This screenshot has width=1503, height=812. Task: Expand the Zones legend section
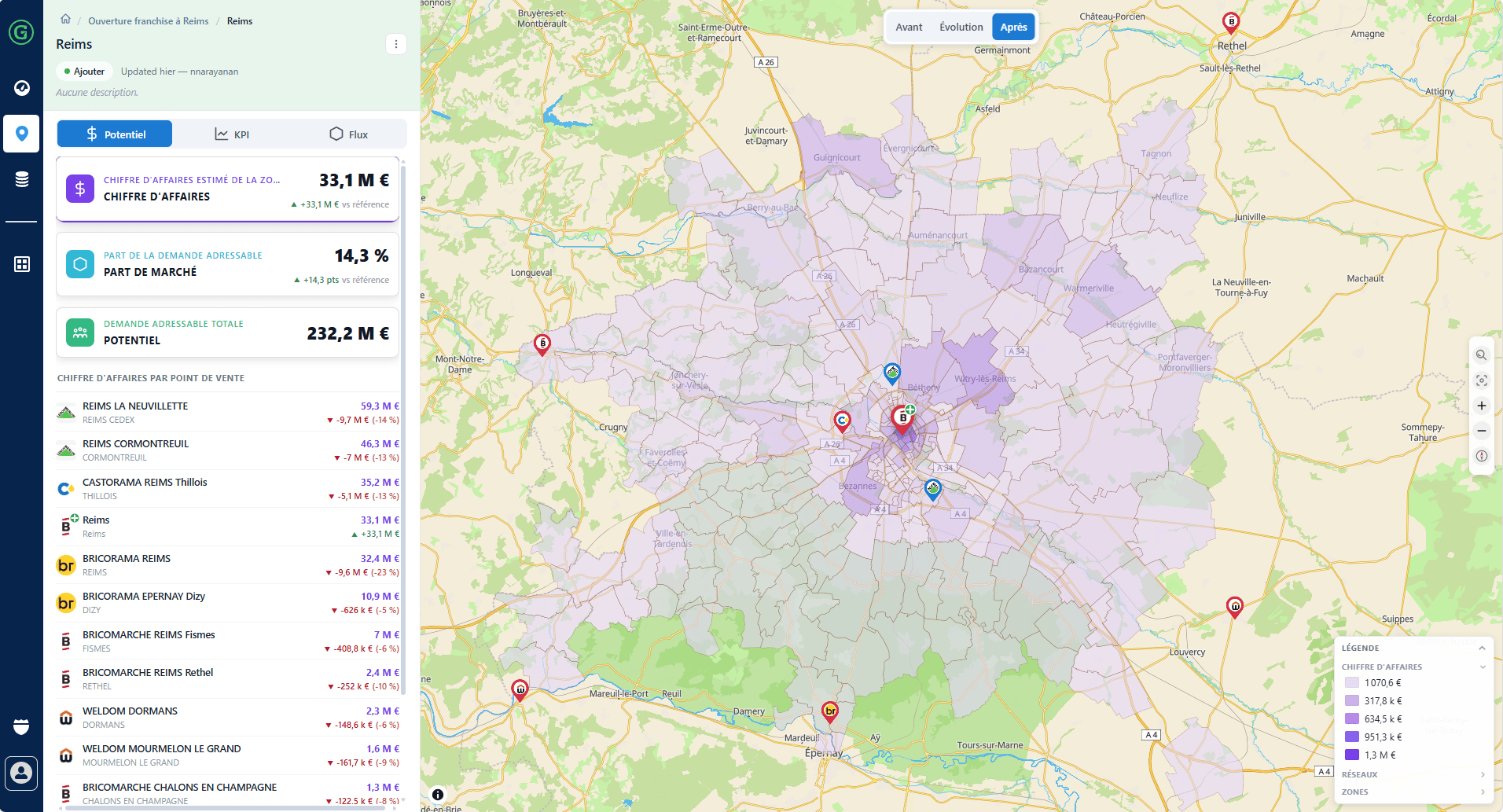pyautogui.click(x=1483, y=792)
